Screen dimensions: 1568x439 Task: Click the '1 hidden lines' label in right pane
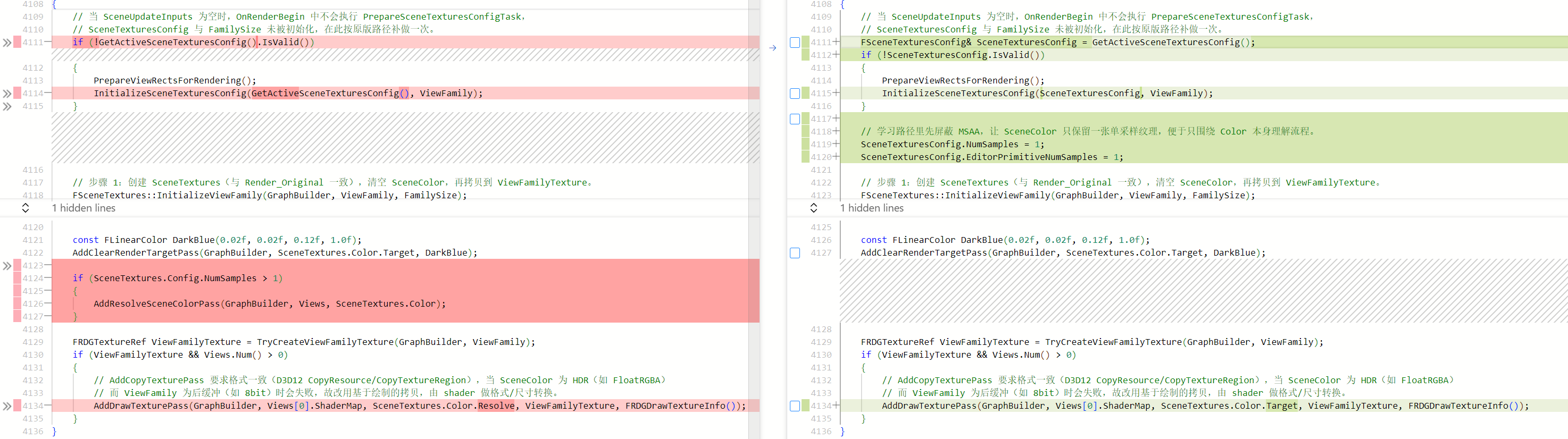click(872, 208)
